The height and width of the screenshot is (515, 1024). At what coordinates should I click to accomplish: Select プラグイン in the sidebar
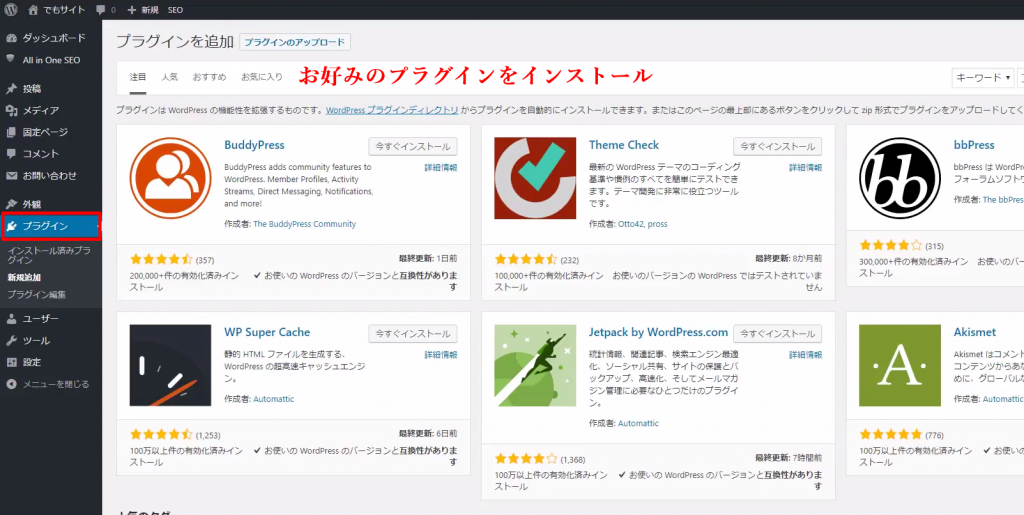pyautogui.click(x=51, y=226)
